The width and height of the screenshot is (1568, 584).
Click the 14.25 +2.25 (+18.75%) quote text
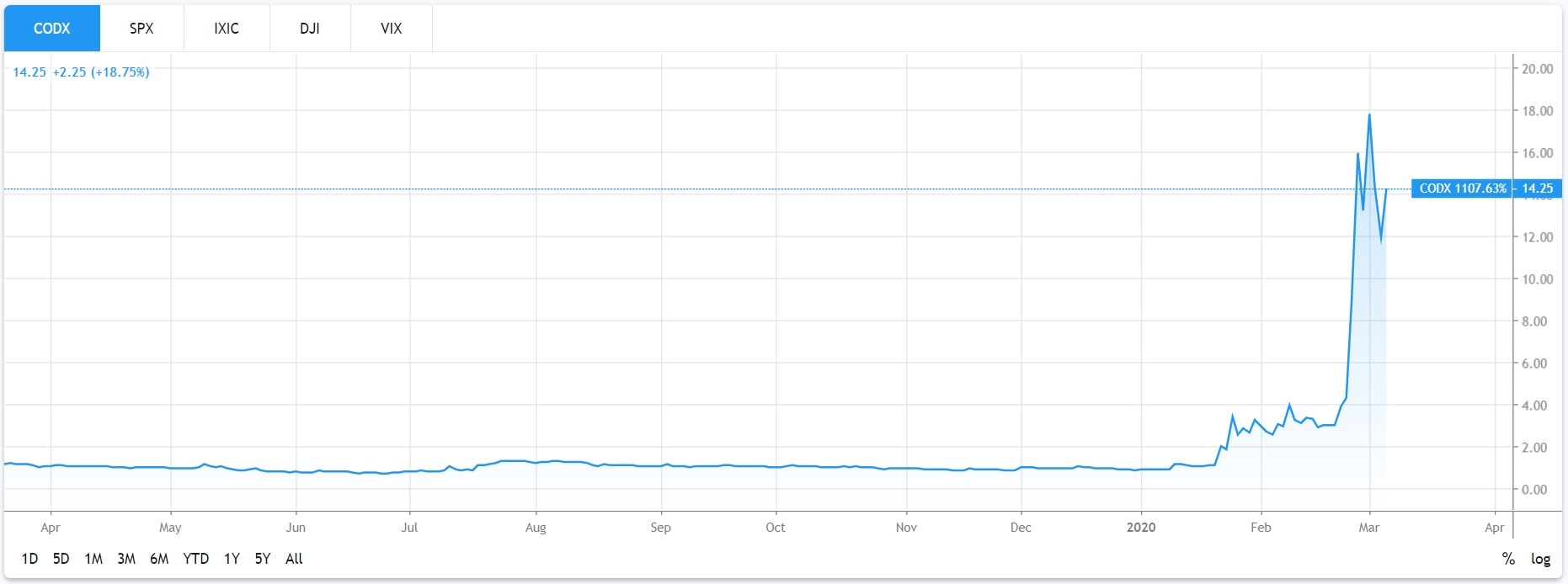81,72
